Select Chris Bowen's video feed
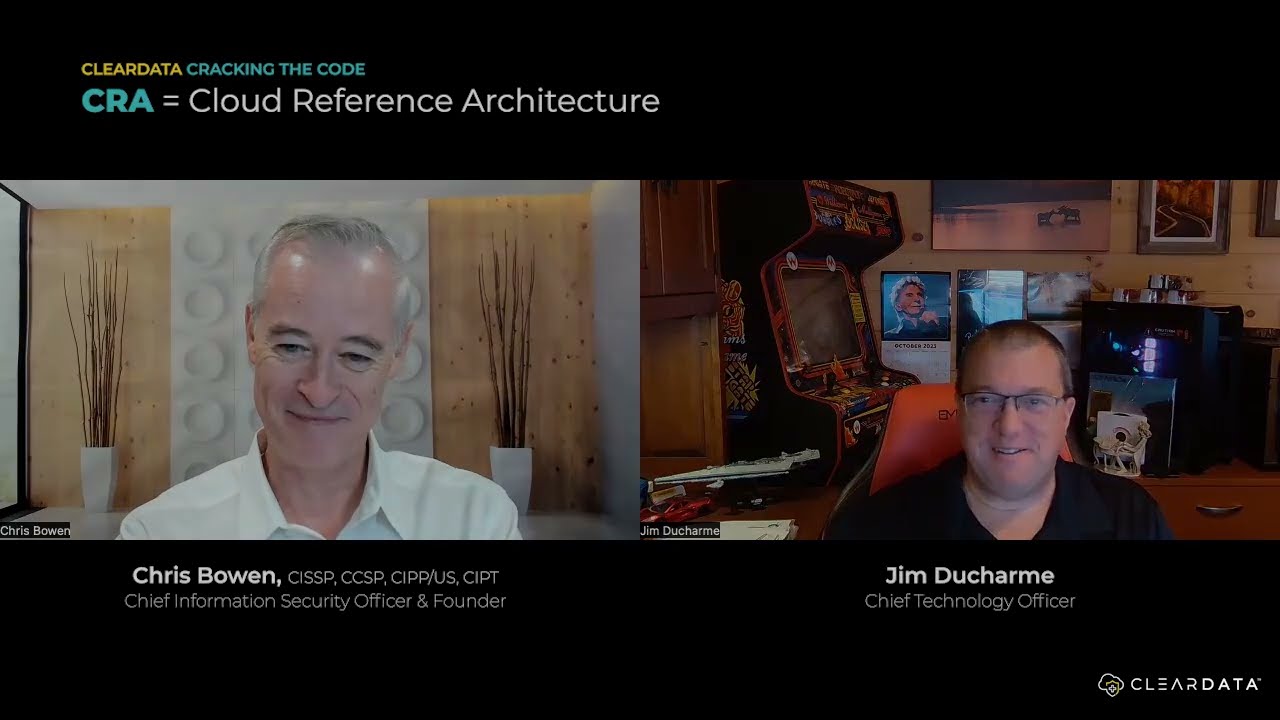The image size is (1280, 720). pyautogui.click(x=320, y=360)
